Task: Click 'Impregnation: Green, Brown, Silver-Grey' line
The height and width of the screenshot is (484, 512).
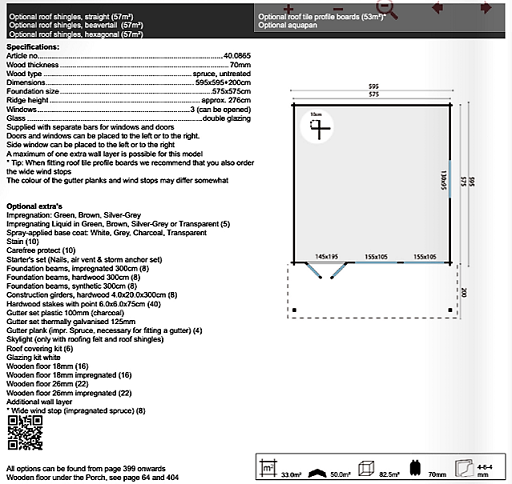Action: [74, 215]
